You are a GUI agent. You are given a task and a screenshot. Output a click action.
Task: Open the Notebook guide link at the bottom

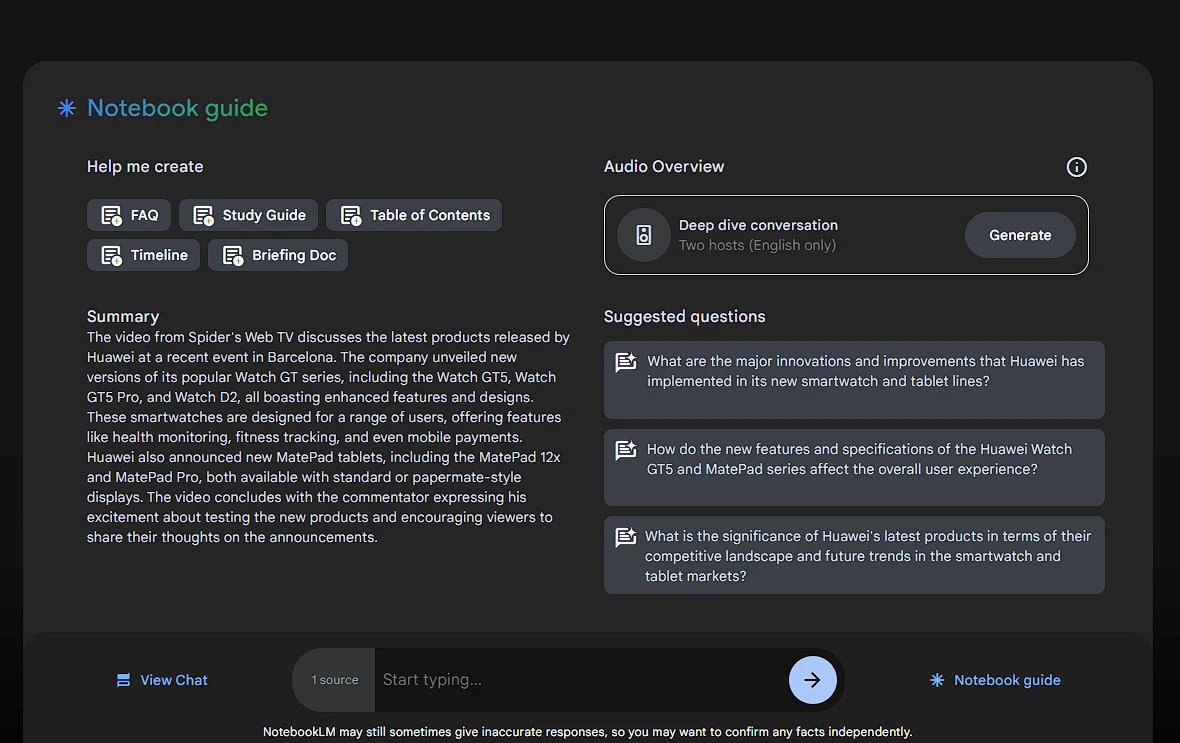[x=996, y=681]
